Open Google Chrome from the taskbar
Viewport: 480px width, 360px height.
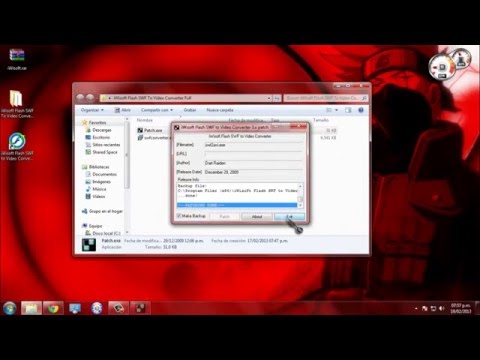(53, 308)
